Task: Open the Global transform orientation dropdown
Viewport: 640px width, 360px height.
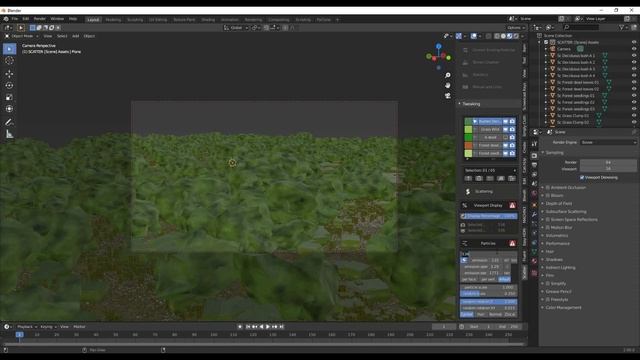Action: tap(236, 28)
